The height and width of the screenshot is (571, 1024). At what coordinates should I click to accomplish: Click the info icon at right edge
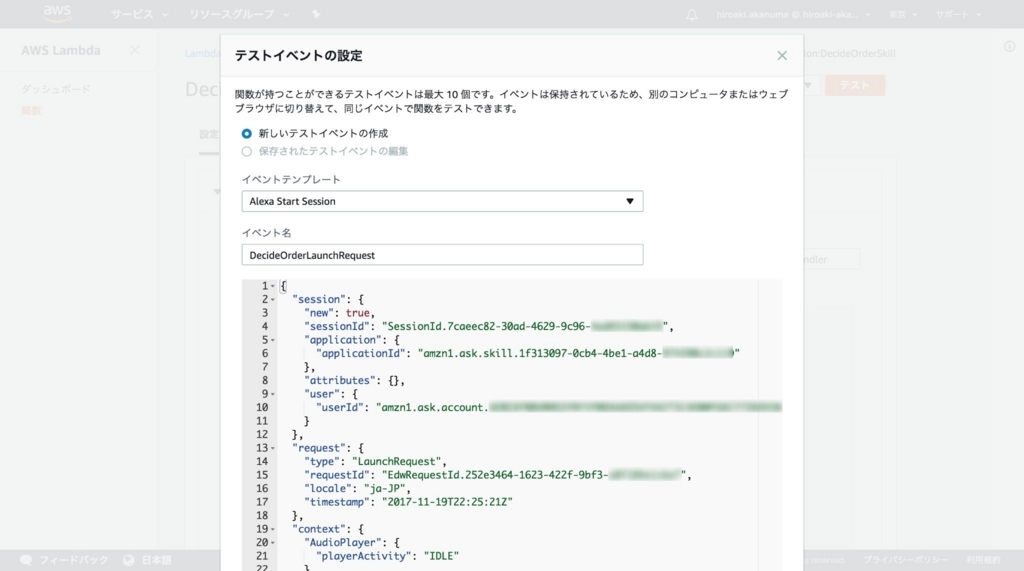coord(1009,47)
